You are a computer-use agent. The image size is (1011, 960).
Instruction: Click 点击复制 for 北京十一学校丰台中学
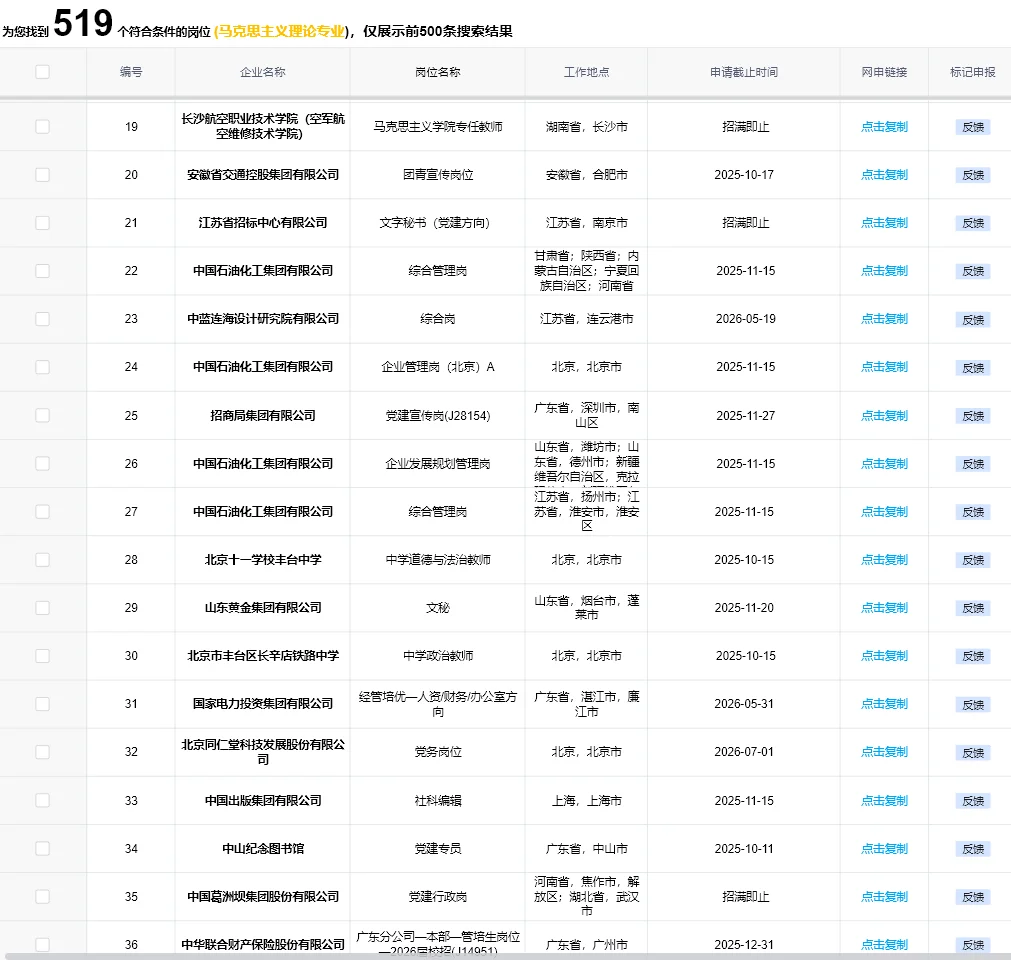coord(884,560)
